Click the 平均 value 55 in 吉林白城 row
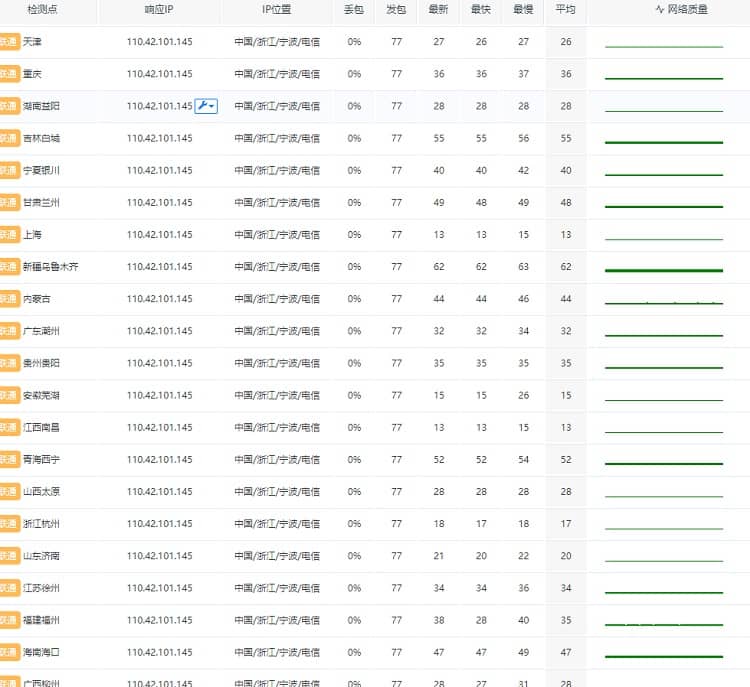 click(x=566, y=138)
